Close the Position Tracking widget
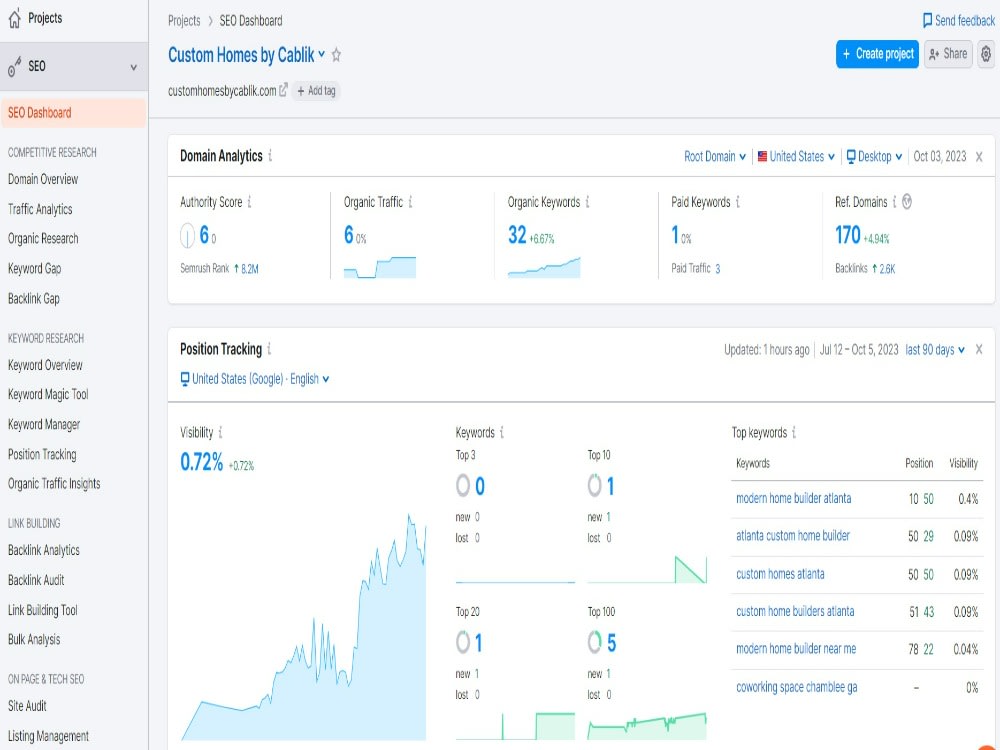The image size is (1000, 750). click(x=979, y=349)
